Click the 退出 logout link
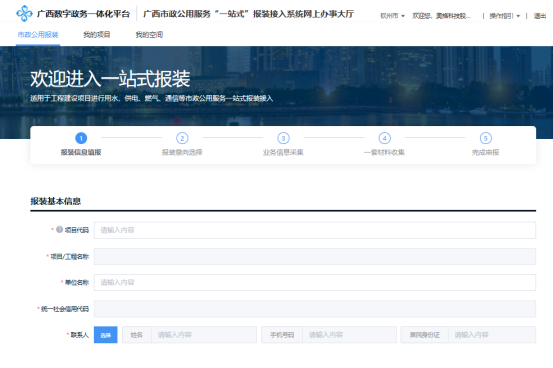 (x=540, y=16)
